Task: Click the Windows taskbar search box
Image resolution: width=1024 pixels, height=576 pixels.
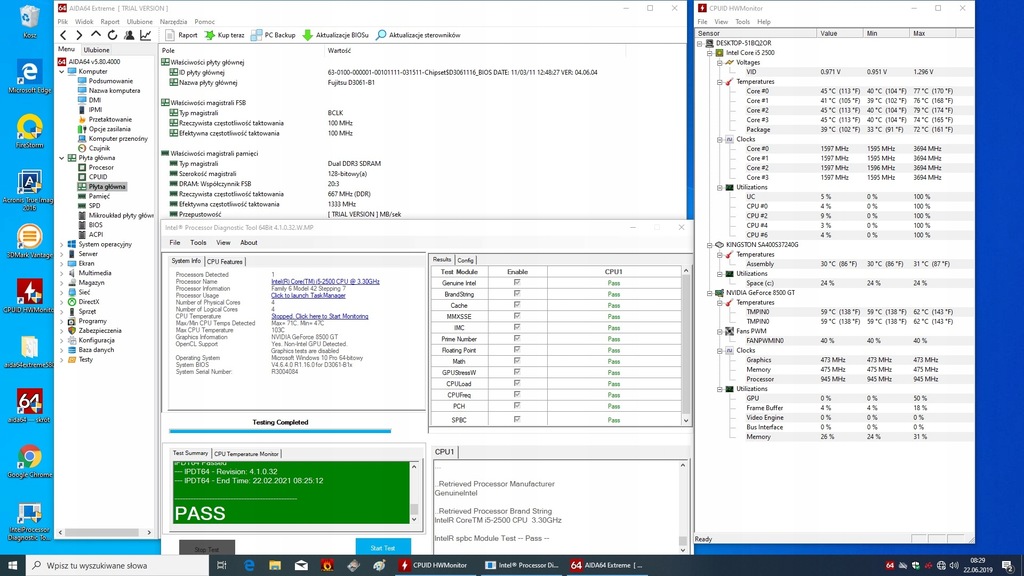Action: coord(110,565)
